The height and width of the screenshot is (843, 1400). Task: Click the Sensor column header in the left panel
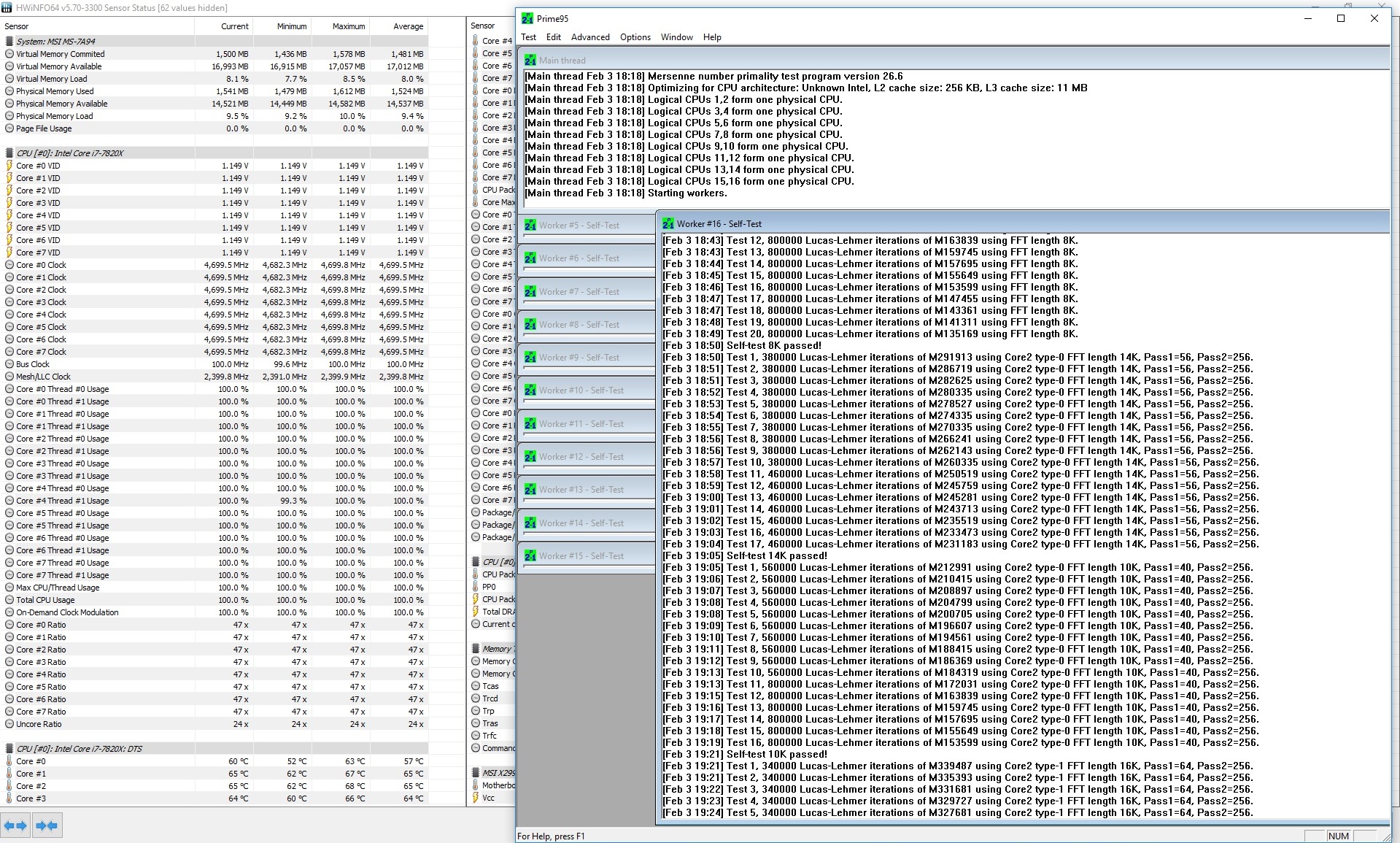98,26
